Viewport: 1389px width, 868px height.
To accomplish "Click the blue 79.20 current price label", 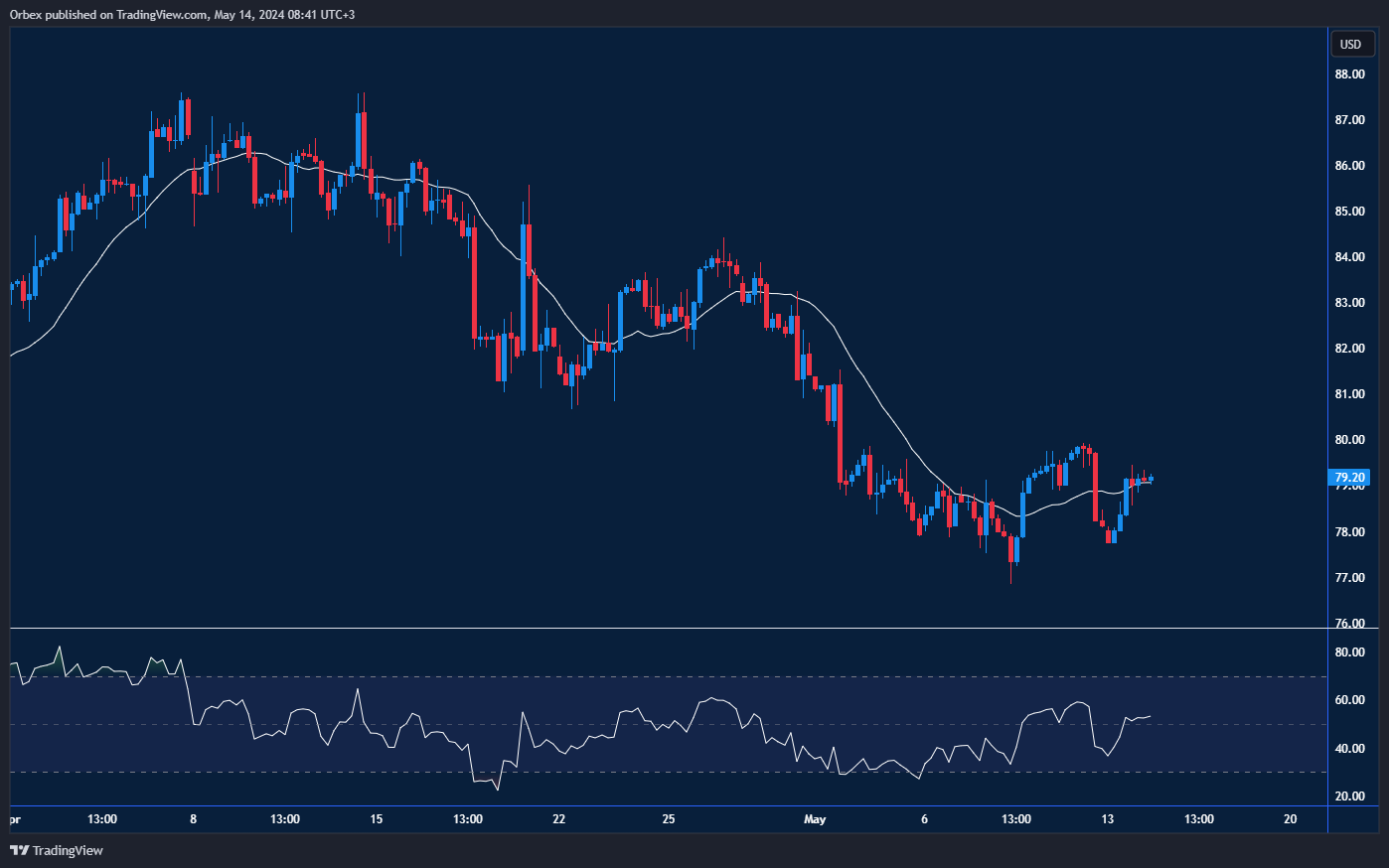I will coord(1348,478).
